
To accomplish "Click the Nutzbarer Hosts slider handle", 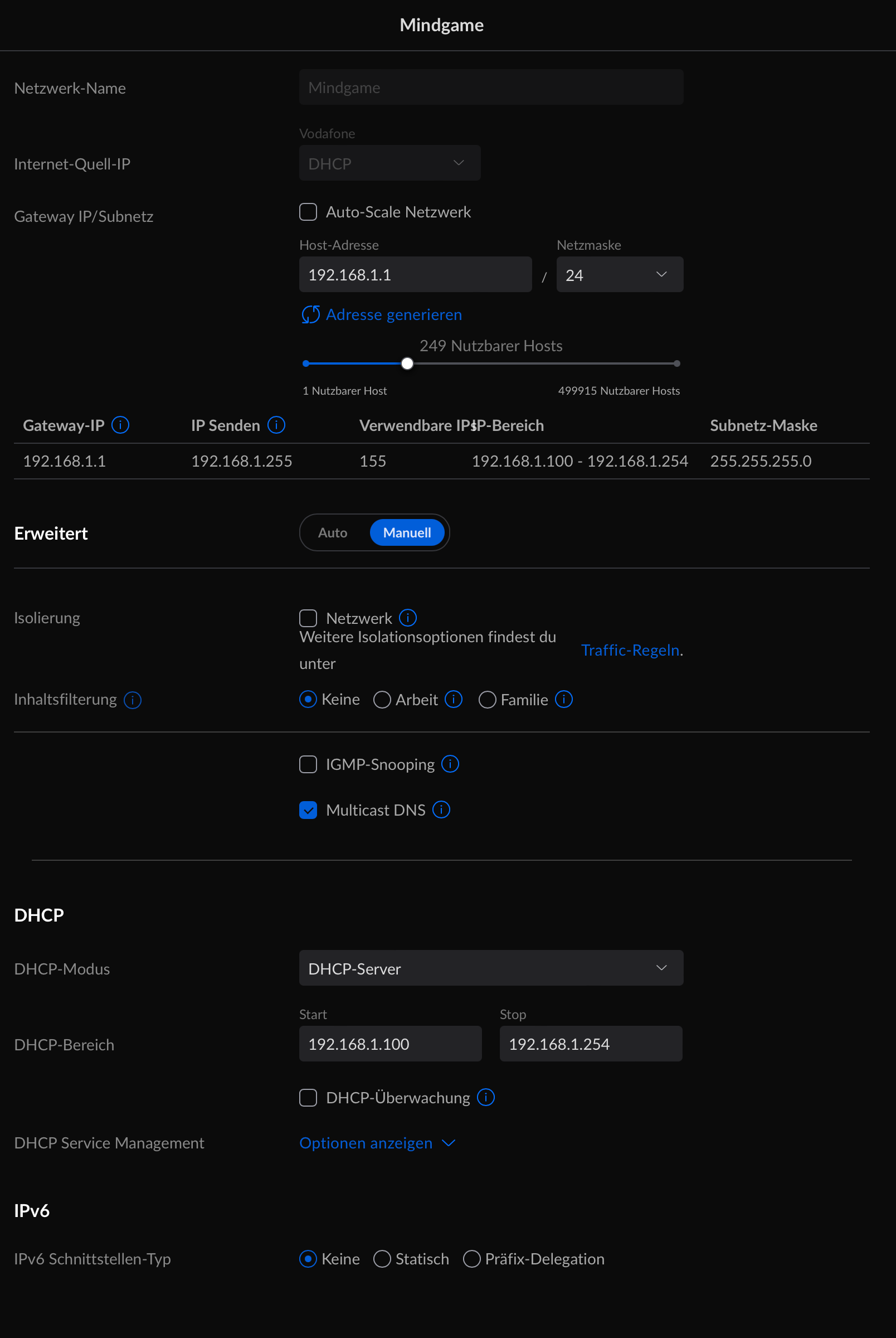I will 407,363.
